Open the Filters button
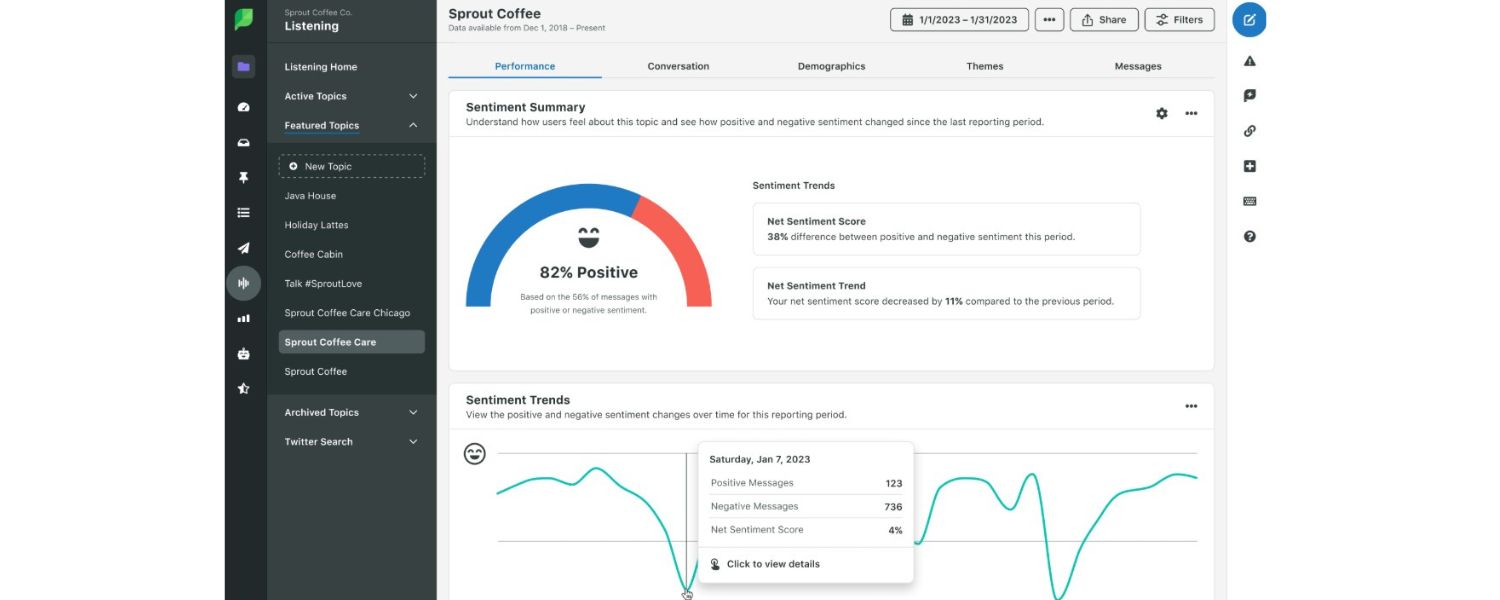 [x=1179, y=20]
